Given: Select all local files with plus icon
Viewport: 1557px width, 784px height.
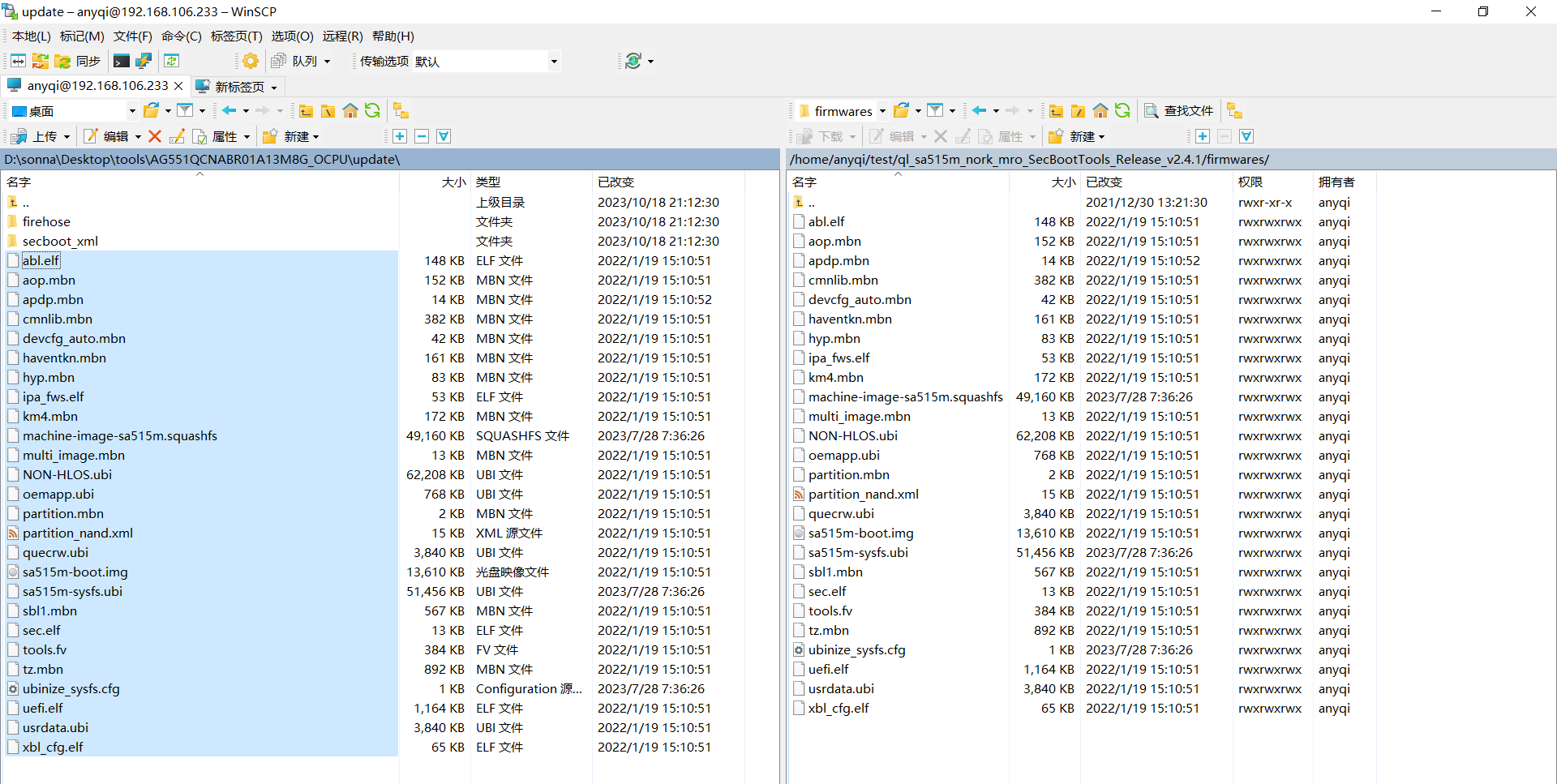Looking at the screenshot, I should 400,136.
